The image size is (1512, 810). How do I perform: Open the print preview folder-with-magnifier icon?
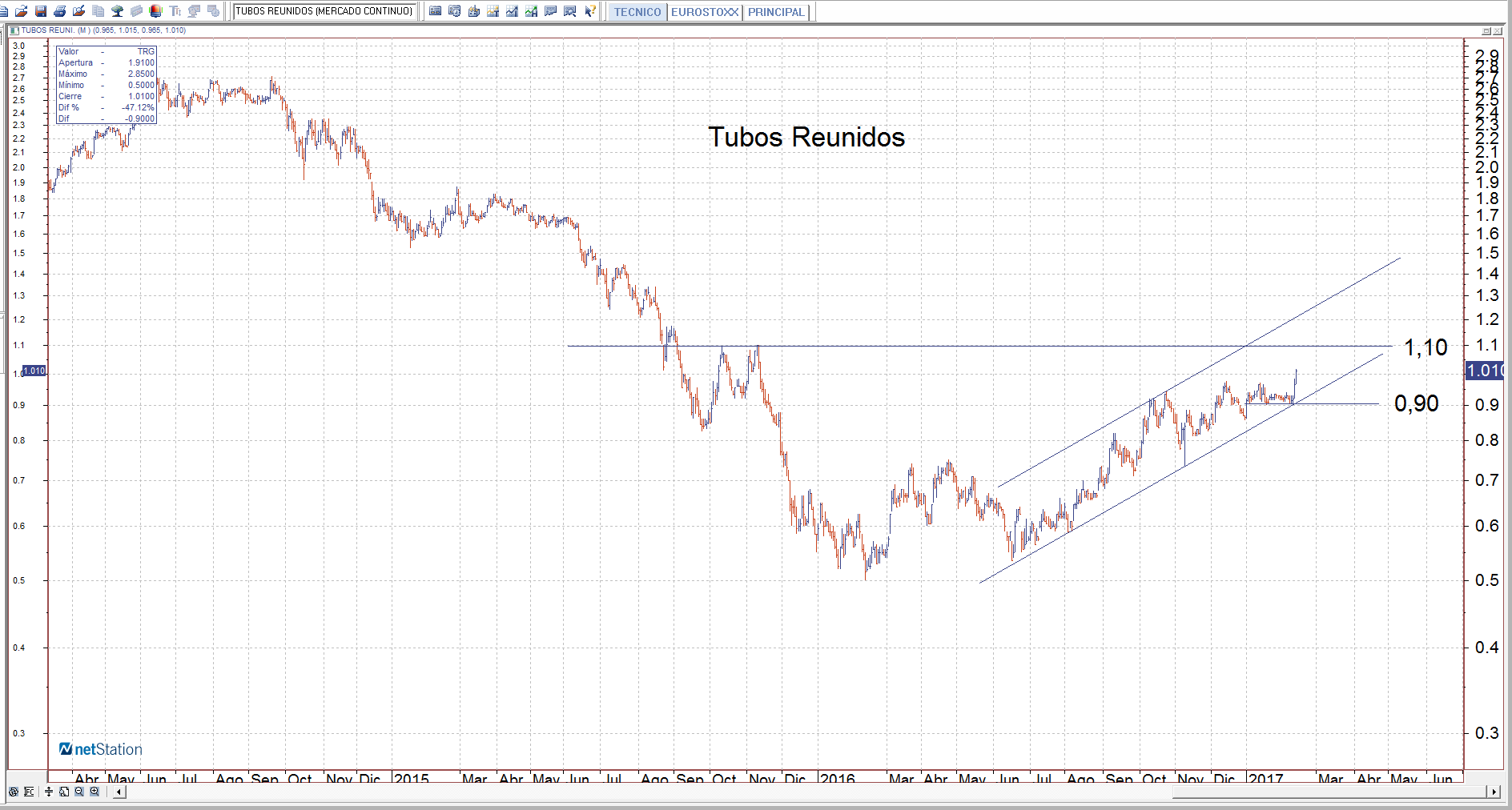[x=79, y=11]
